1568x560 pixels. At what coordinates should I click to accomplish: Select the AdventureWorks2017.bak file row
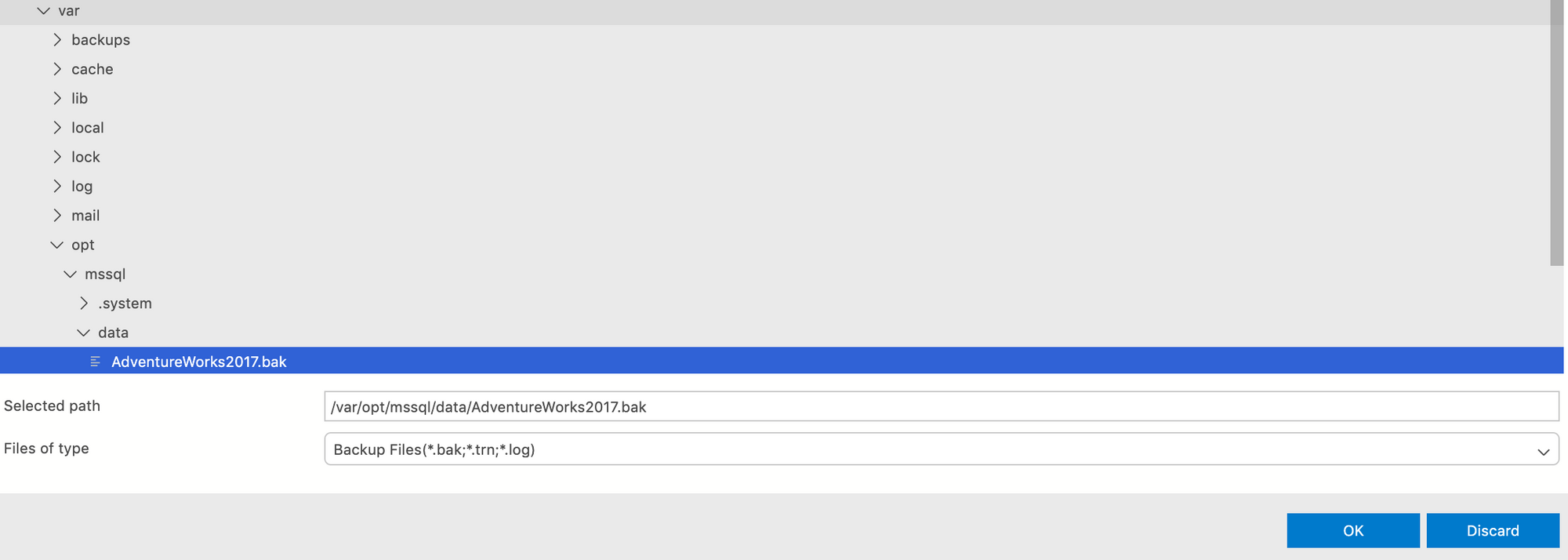pos(782,361)
